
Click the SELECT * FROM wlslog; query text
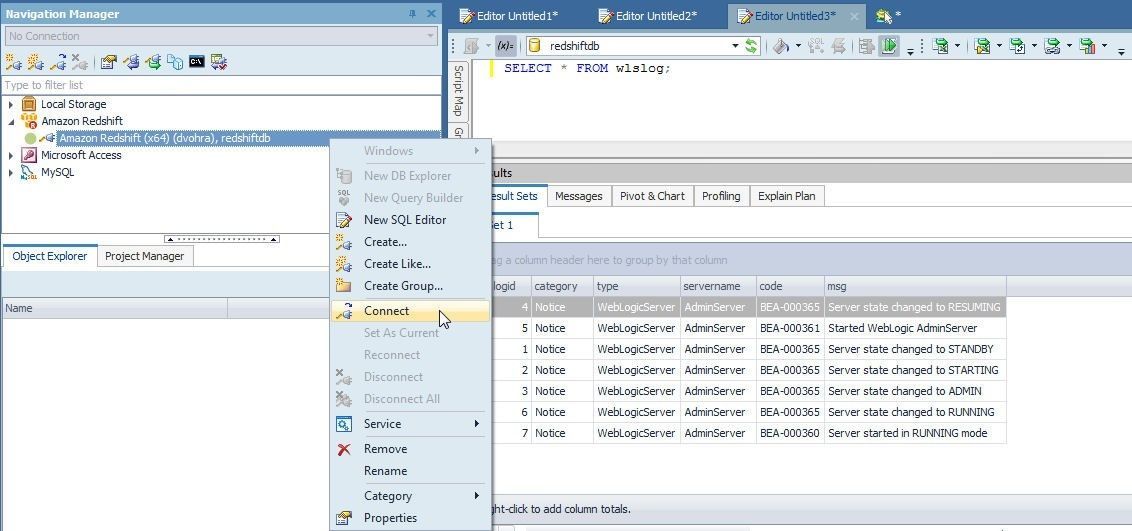coord(587,68)
